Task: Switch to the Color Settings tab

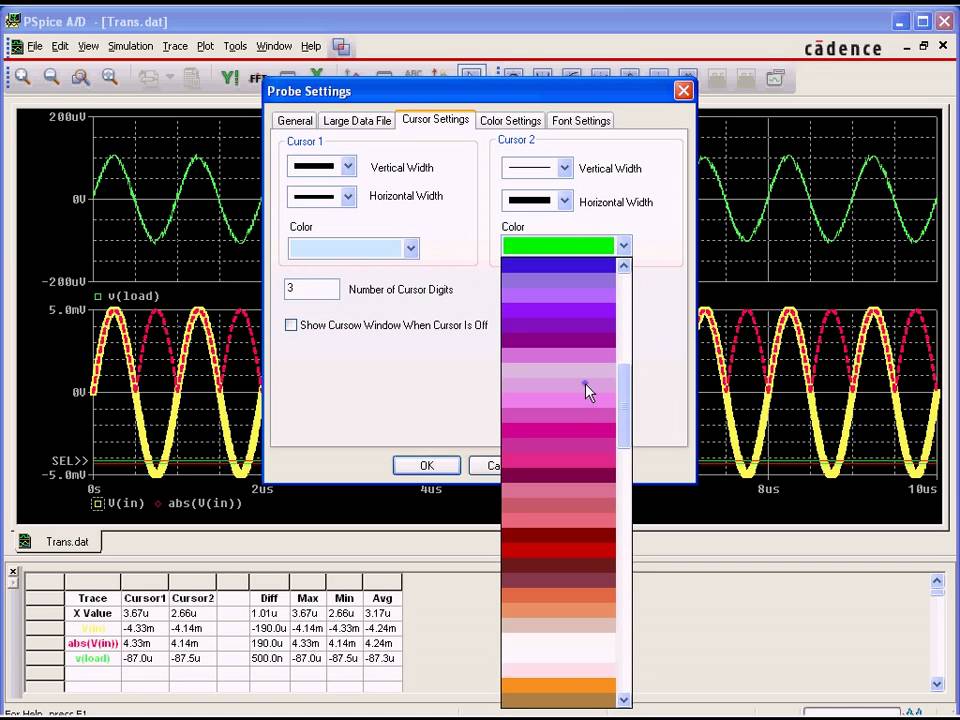Action: 511,121
